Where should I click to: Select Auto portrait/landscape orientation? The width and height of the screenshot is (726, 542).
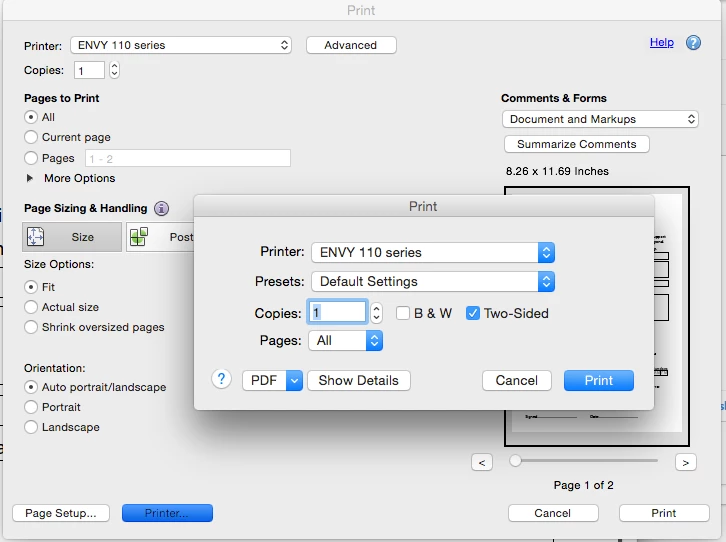(31, 387)
